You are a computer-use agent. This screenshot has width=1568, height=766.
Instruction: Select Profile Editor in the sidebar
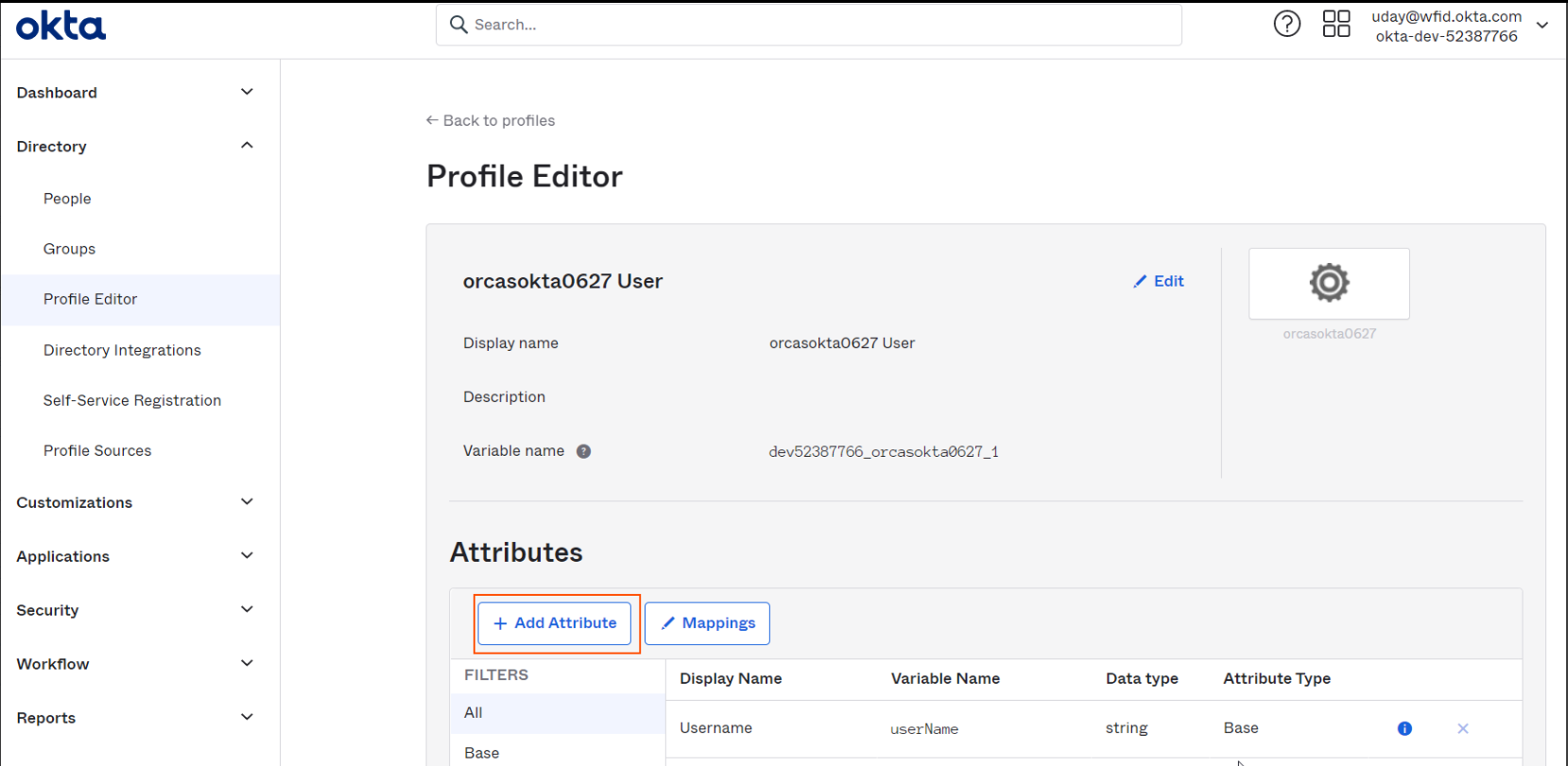pos(140,300)
